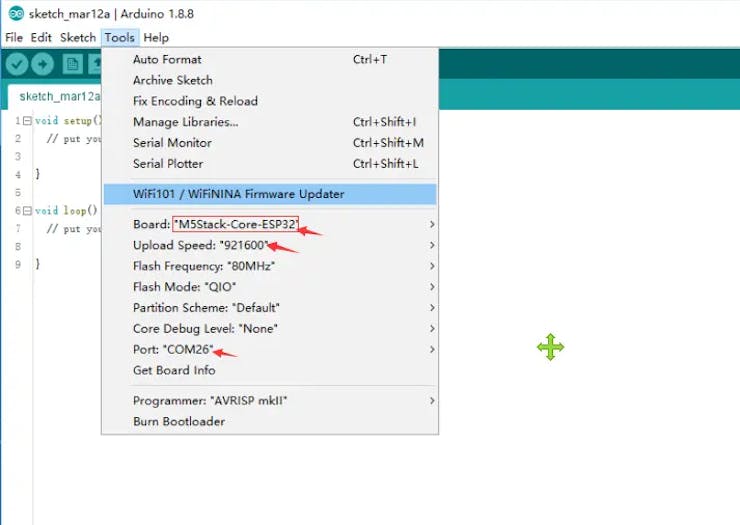Viewport: 740px width, 525px height.
Task: Click the New sketch toolbar icon
Action: (x=72, y=64)
